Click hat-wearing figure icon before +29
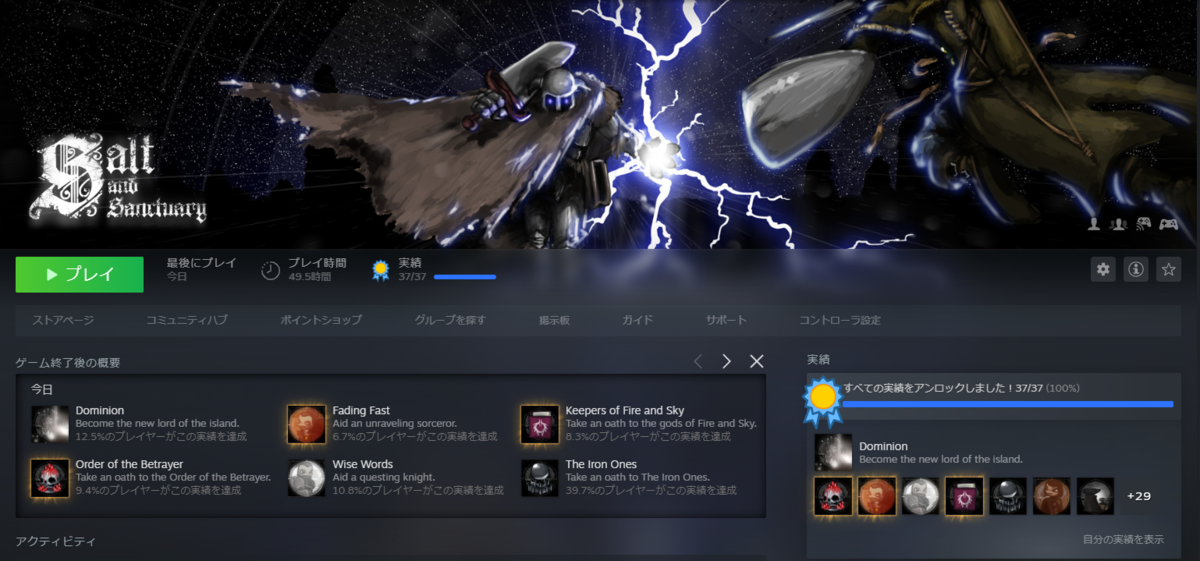 1095,496
